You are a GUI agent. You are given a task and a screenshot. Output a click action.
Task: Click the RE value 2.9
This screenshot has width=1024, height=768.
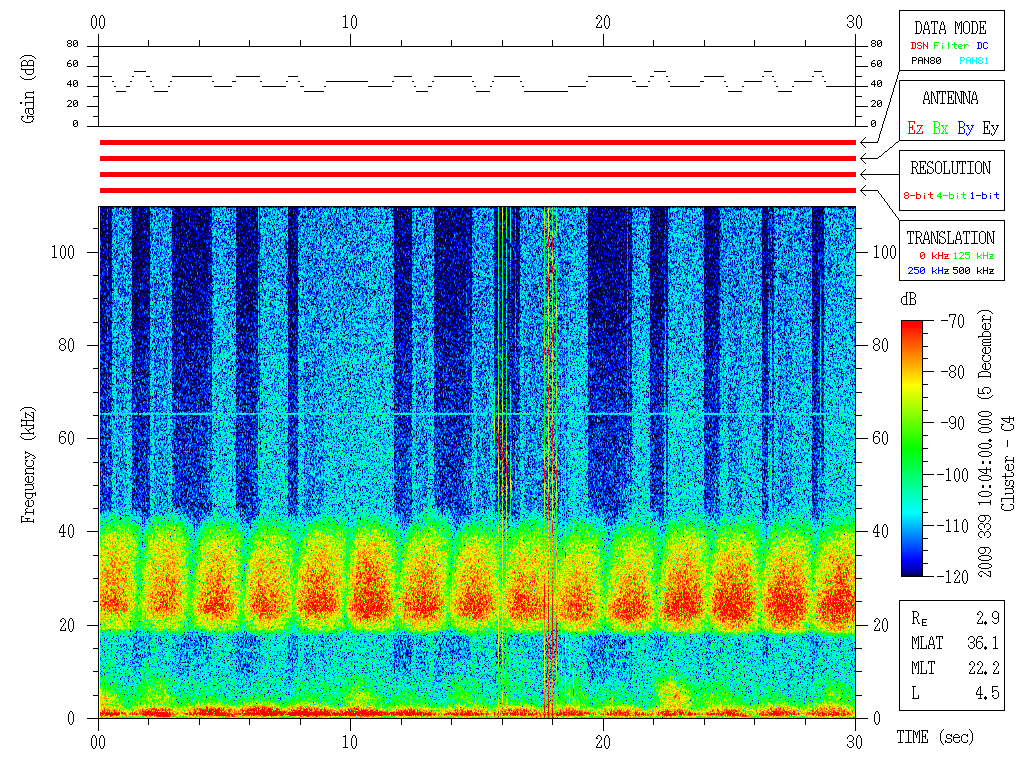point(987,618)
